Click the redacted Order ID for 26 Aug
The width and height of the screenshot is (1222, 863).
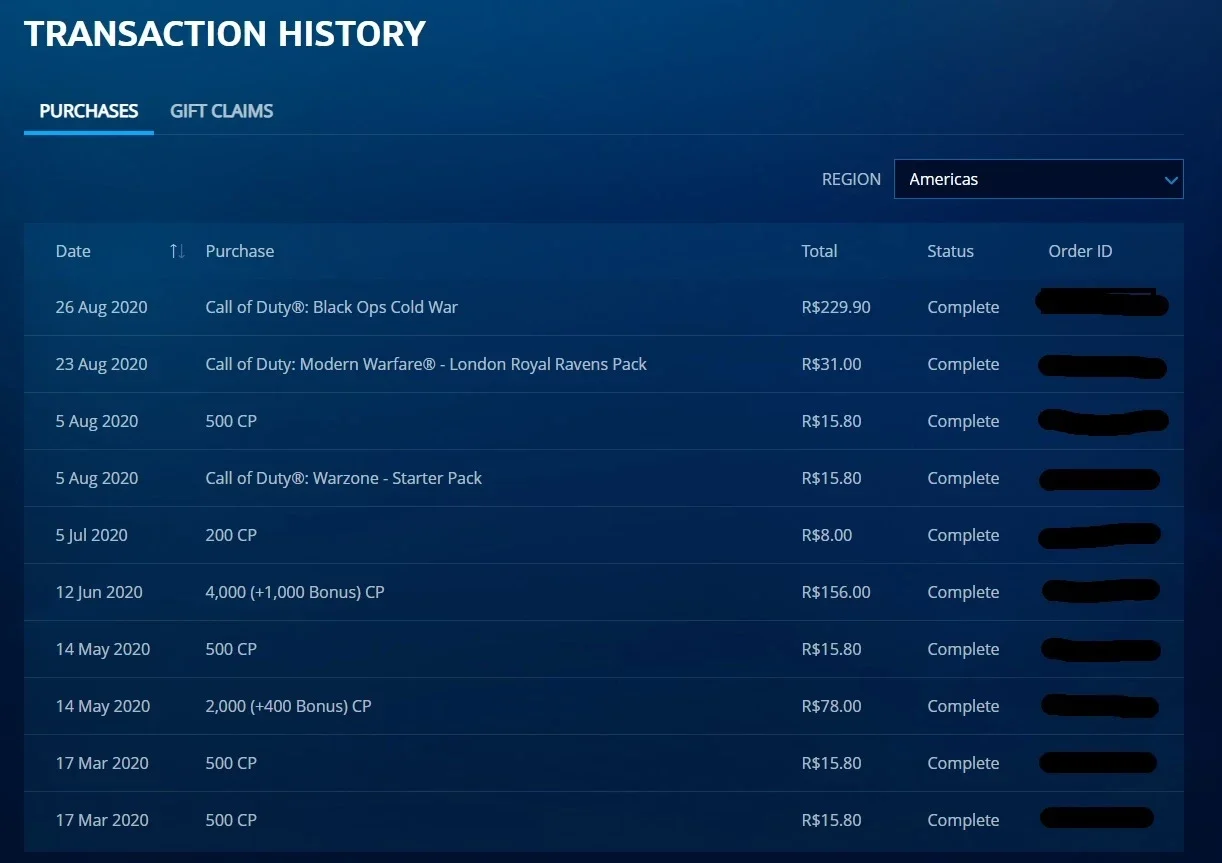point(1102,302)
